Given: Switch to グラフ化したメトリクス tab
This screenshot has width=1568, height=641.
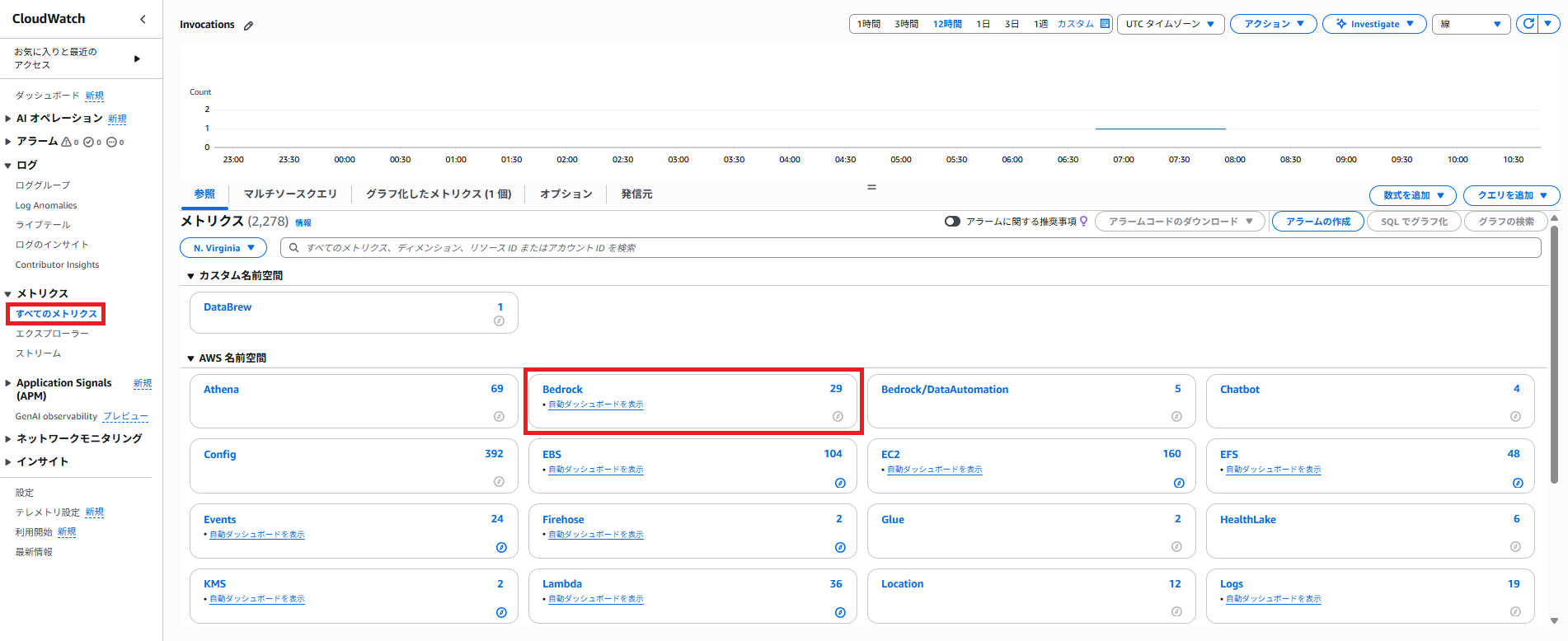Looking at the screenshot, I should (x=439, y=194).
